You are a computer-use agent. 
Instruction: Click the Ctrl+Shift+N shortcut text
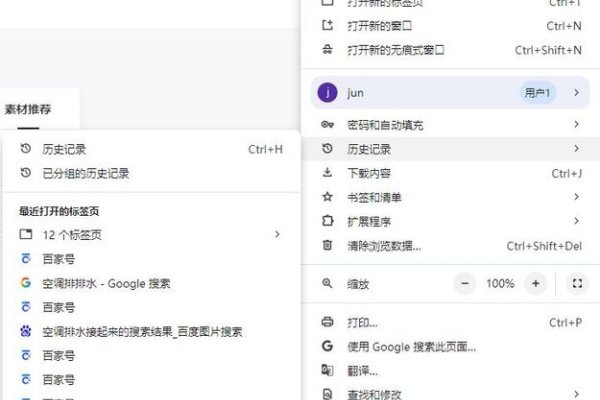pos(548,50)
